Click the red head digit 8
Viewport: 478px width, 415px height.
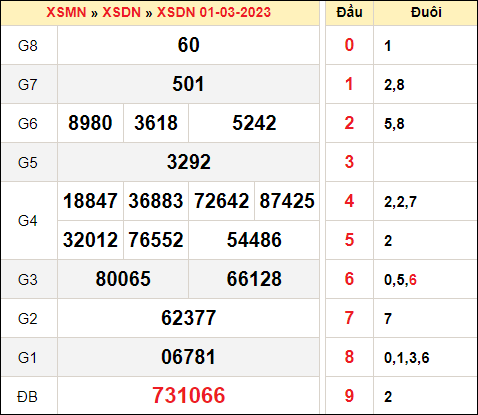[349, 357]
